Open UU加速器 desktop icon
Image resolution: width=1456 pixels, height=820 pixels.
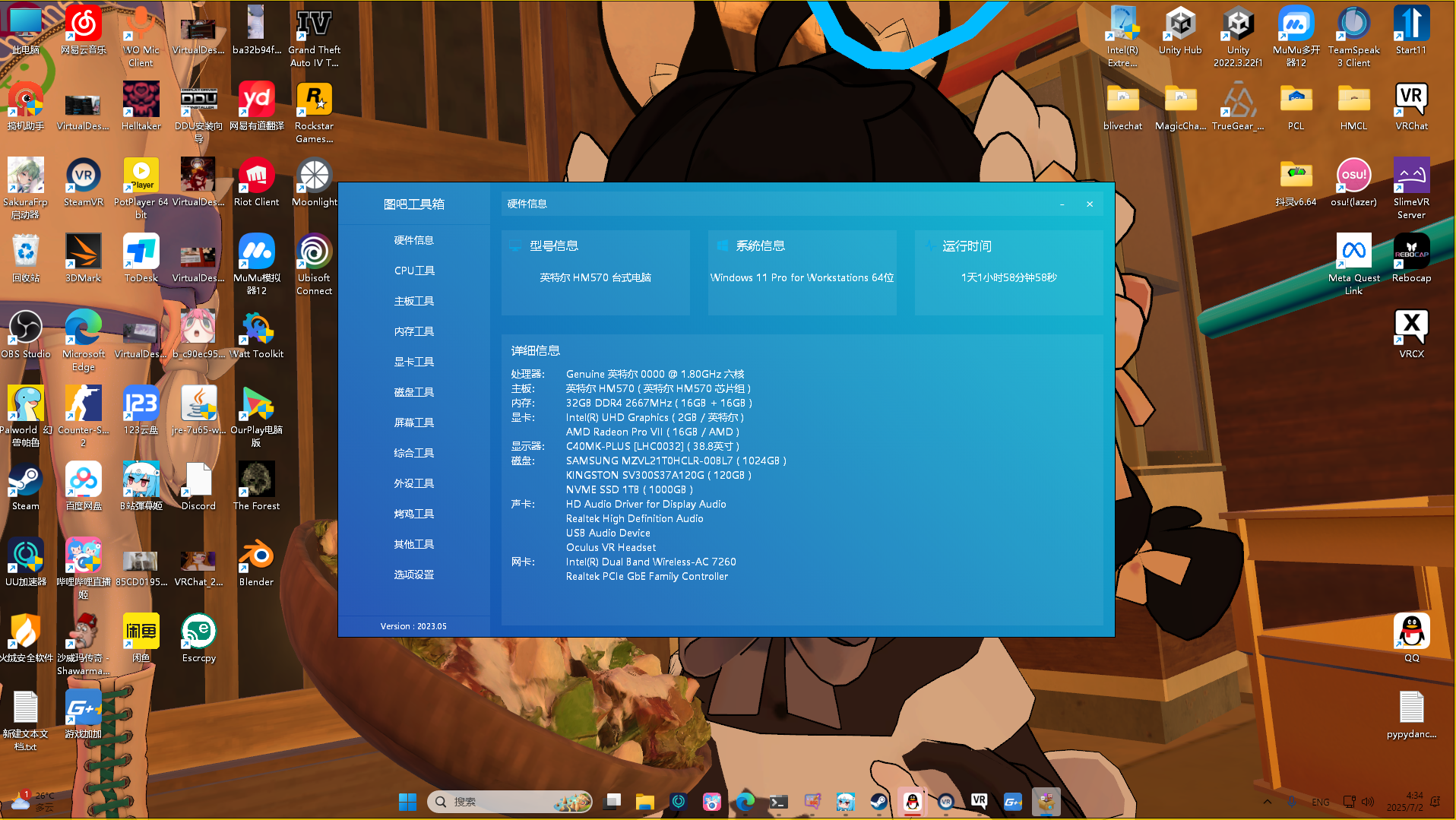[26, 562]
